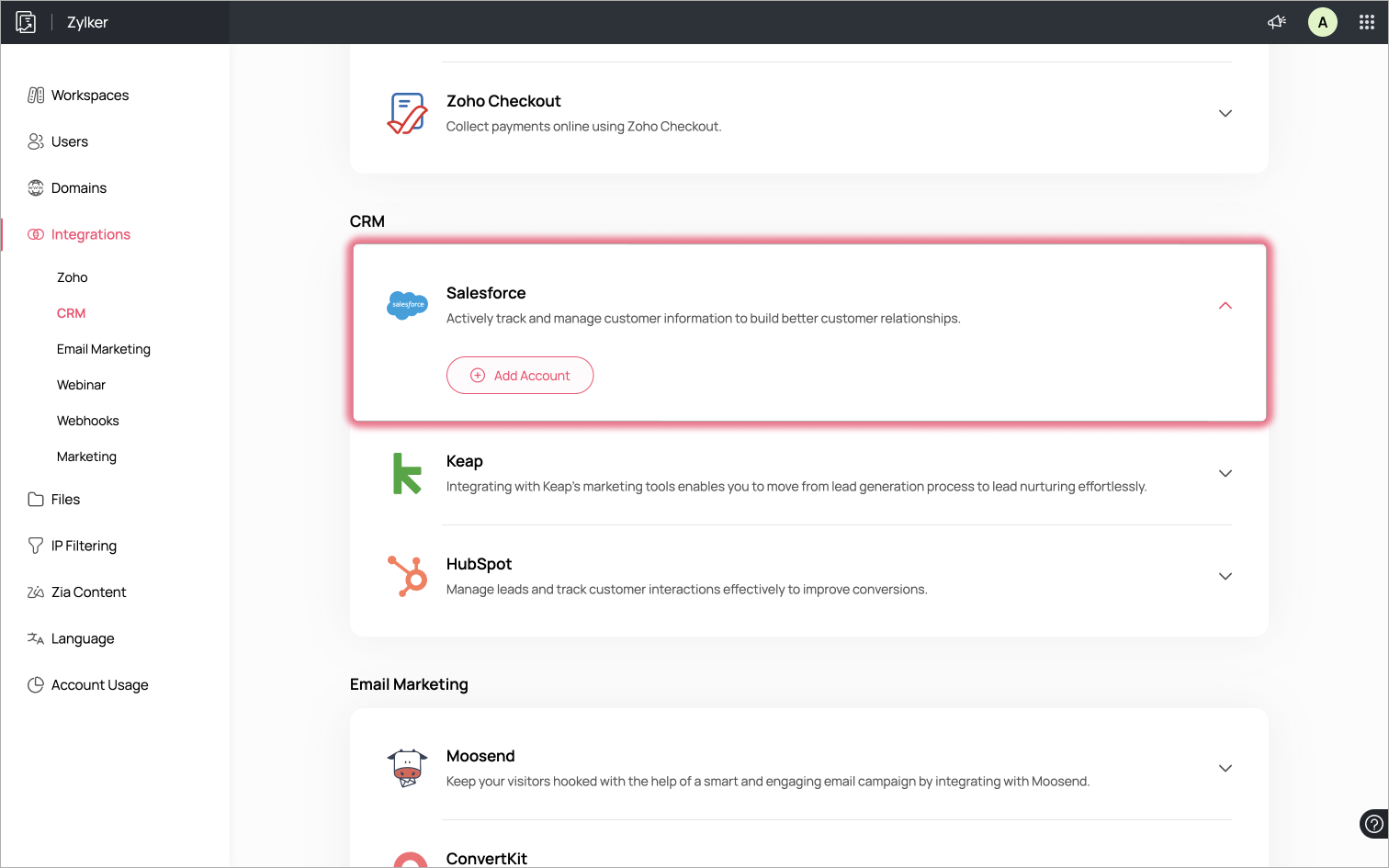Click the Files folder icon
The height and width of the screenshot is (868, 1389).
[x=36, y=500]
